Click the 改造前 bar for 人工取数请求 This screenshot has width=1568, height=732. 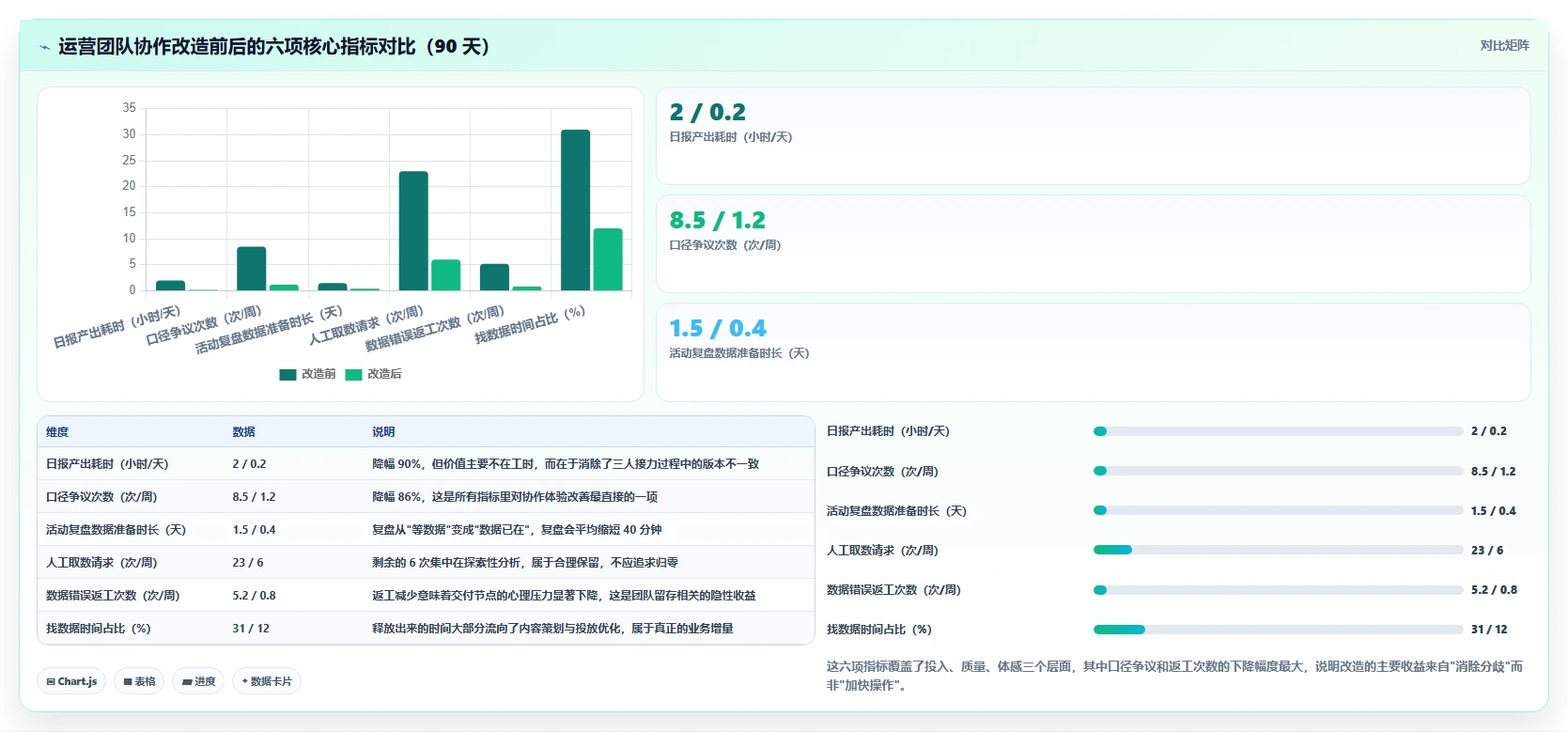tap(413, 230)
